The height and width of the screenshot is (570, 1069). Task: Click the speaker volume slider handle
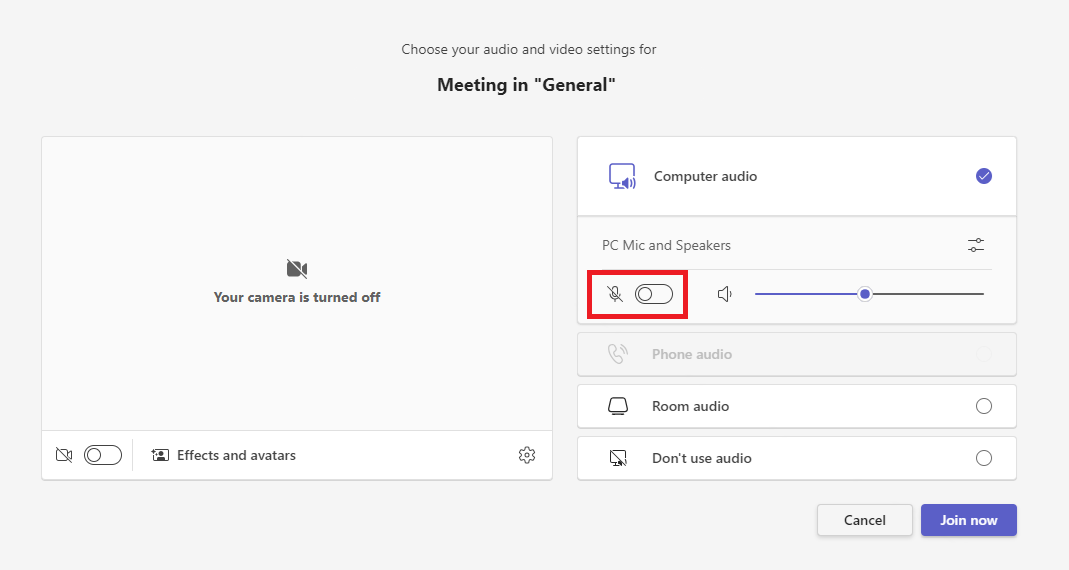pyautogui.click(x=865, y=294)
